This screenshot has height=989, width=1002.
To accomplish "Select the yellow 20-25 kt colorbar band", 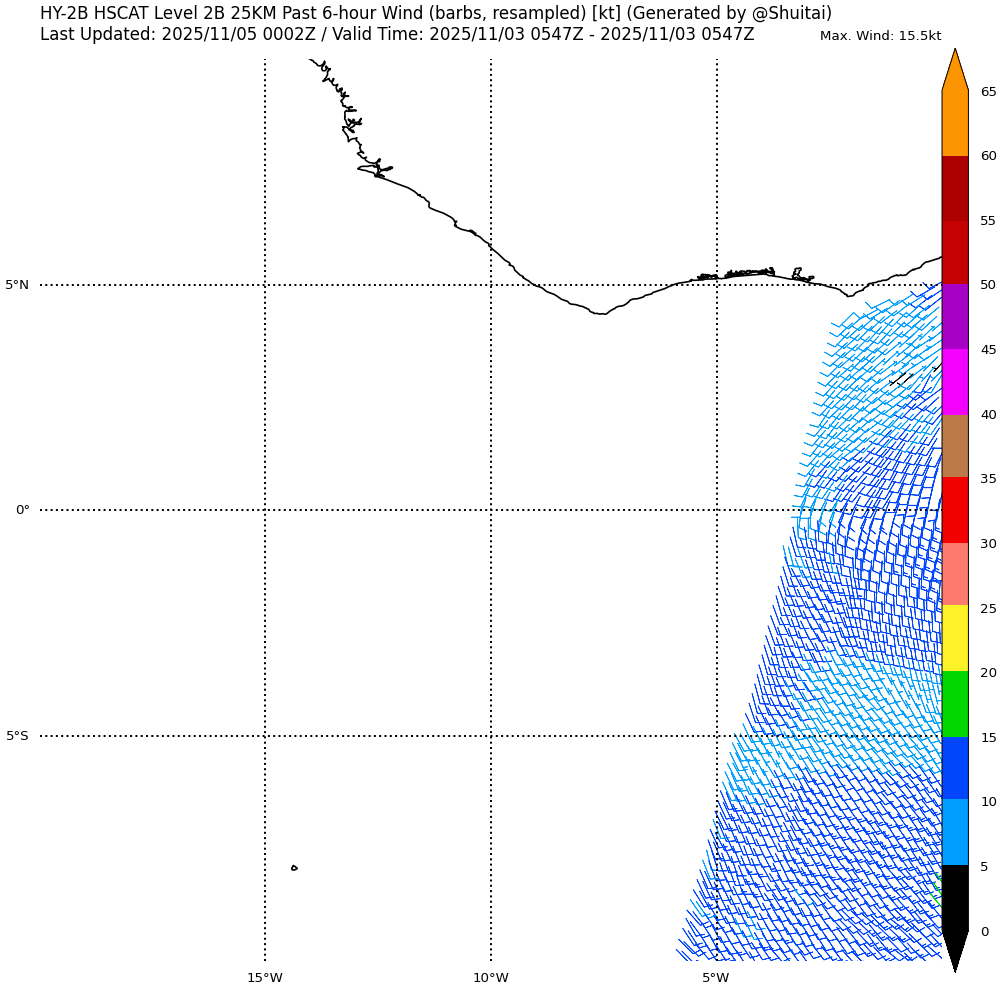I will click(955, 638).
